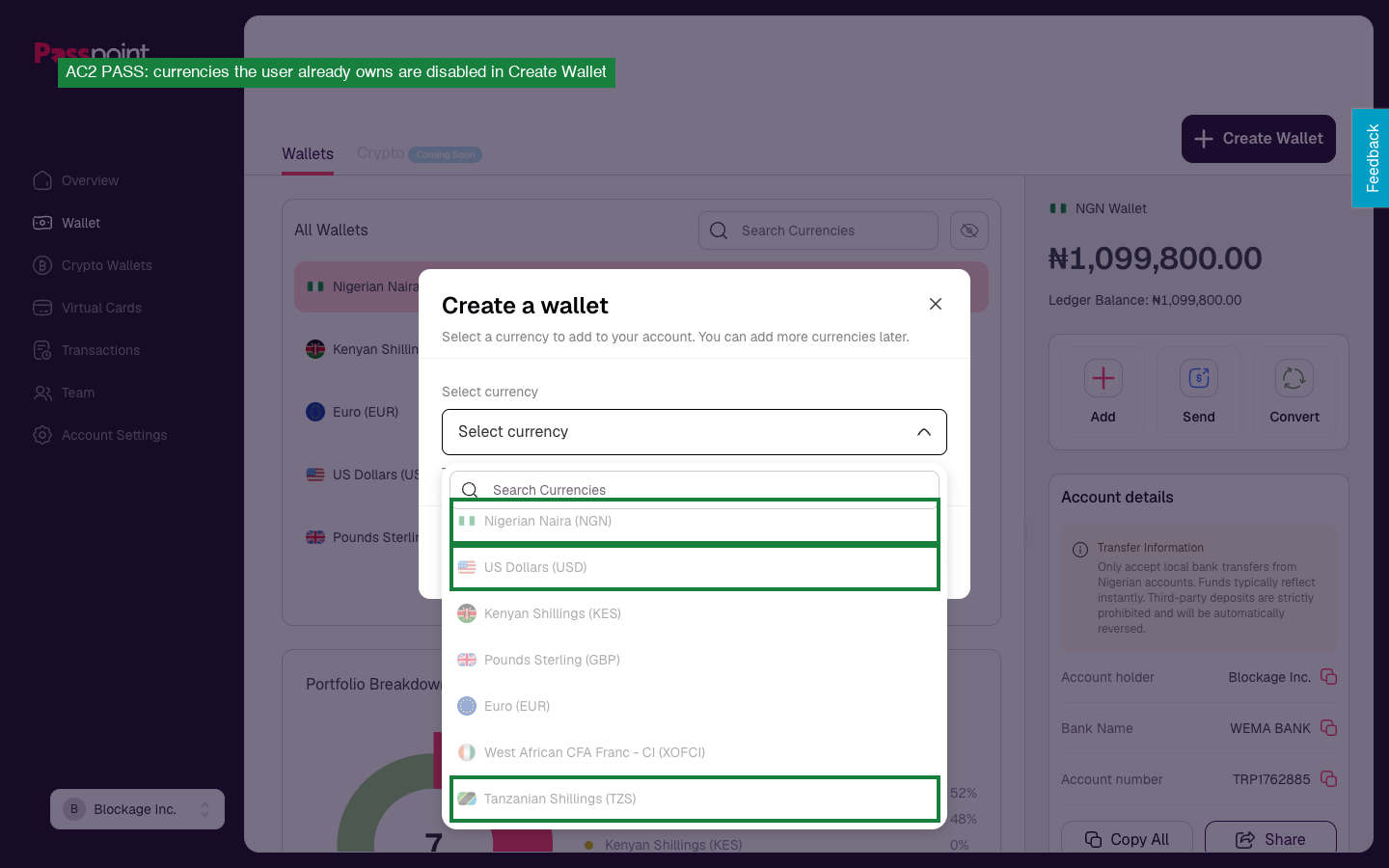Copy the bank name WEMA BANK
The width and height of the screenshot is (1389, 868).
click(x=1328, y=727)
